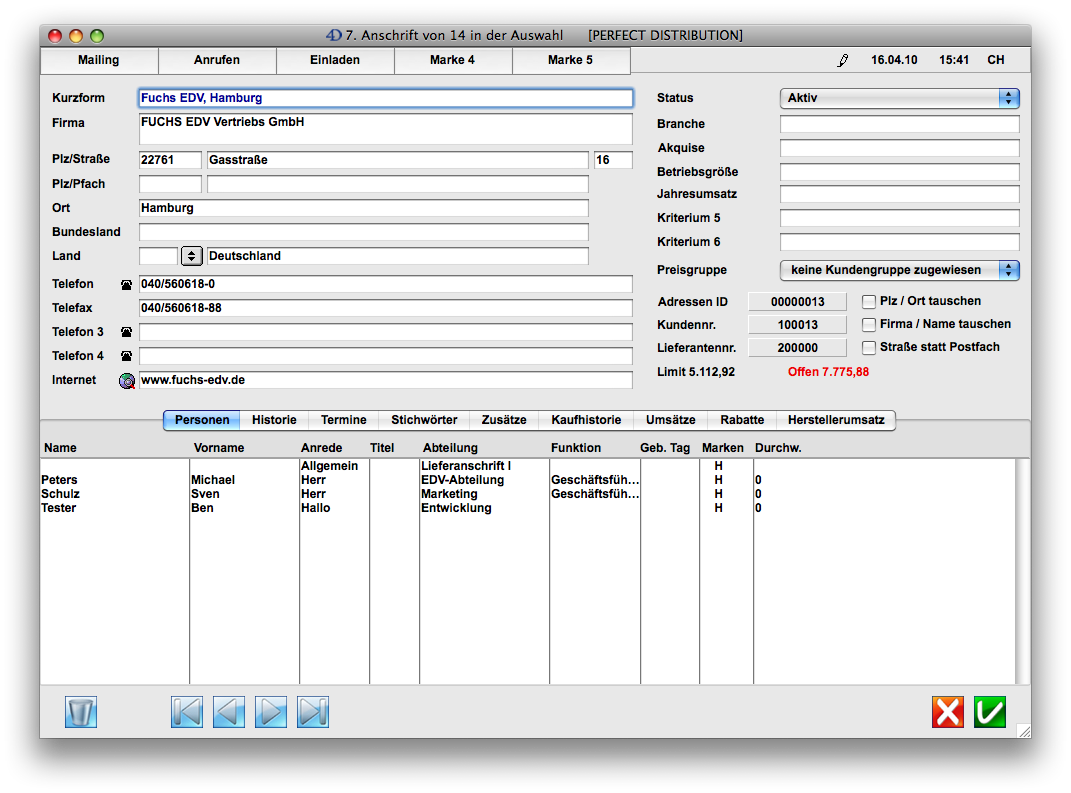1071x793 pixels.
Task: Enable Plz / Ort tauschen checkbox
Action: point(869,302)
